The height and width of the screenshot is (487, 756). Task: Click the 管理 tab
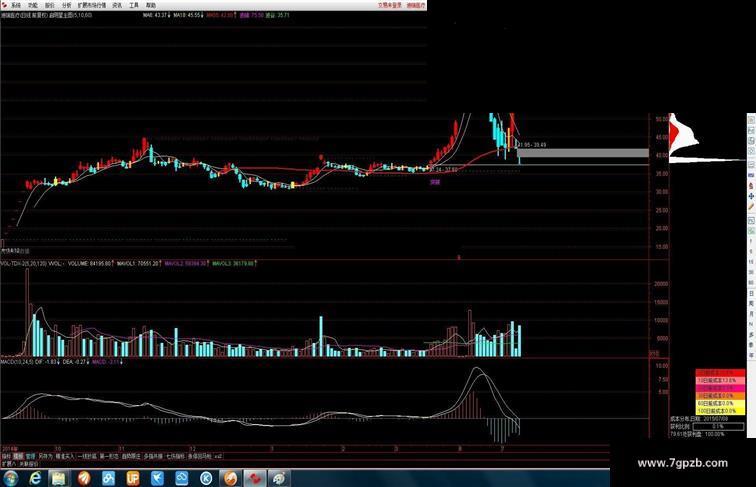(x=30, y=456)
